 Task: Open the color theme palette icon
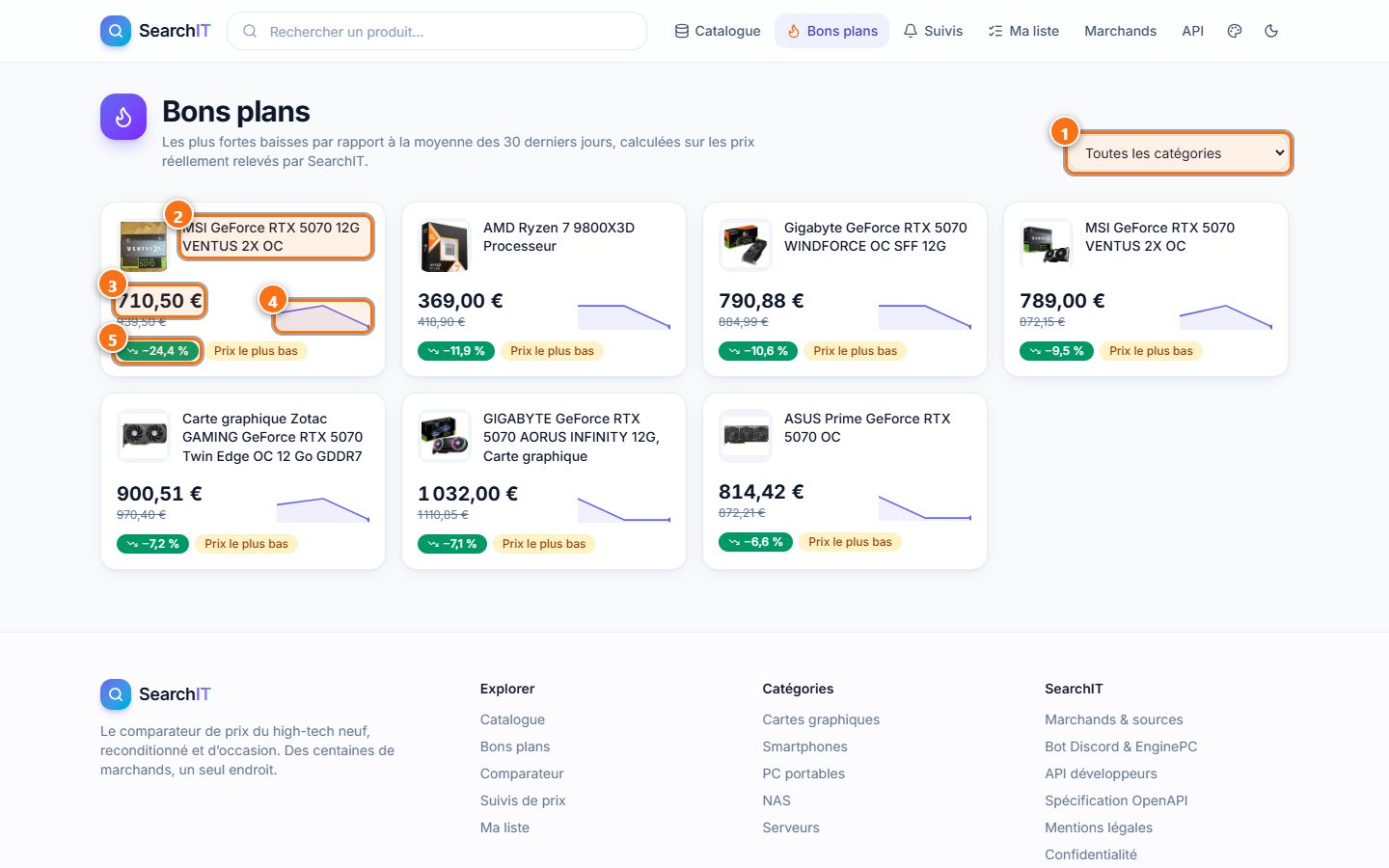1235,31
